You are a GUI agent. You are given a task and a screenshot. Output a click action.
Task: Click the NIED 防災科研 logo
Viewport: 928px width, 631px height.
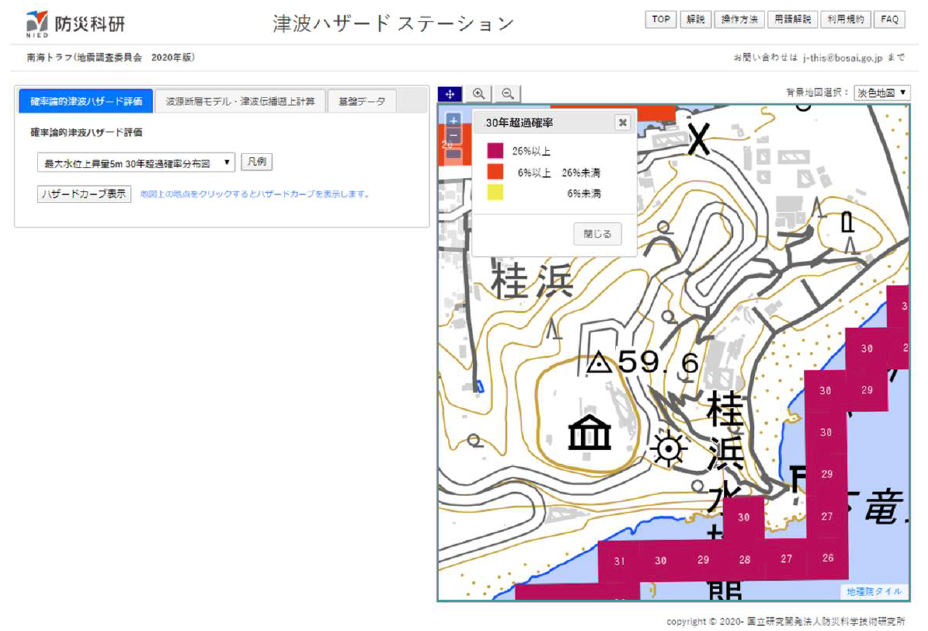coord(62,24)
